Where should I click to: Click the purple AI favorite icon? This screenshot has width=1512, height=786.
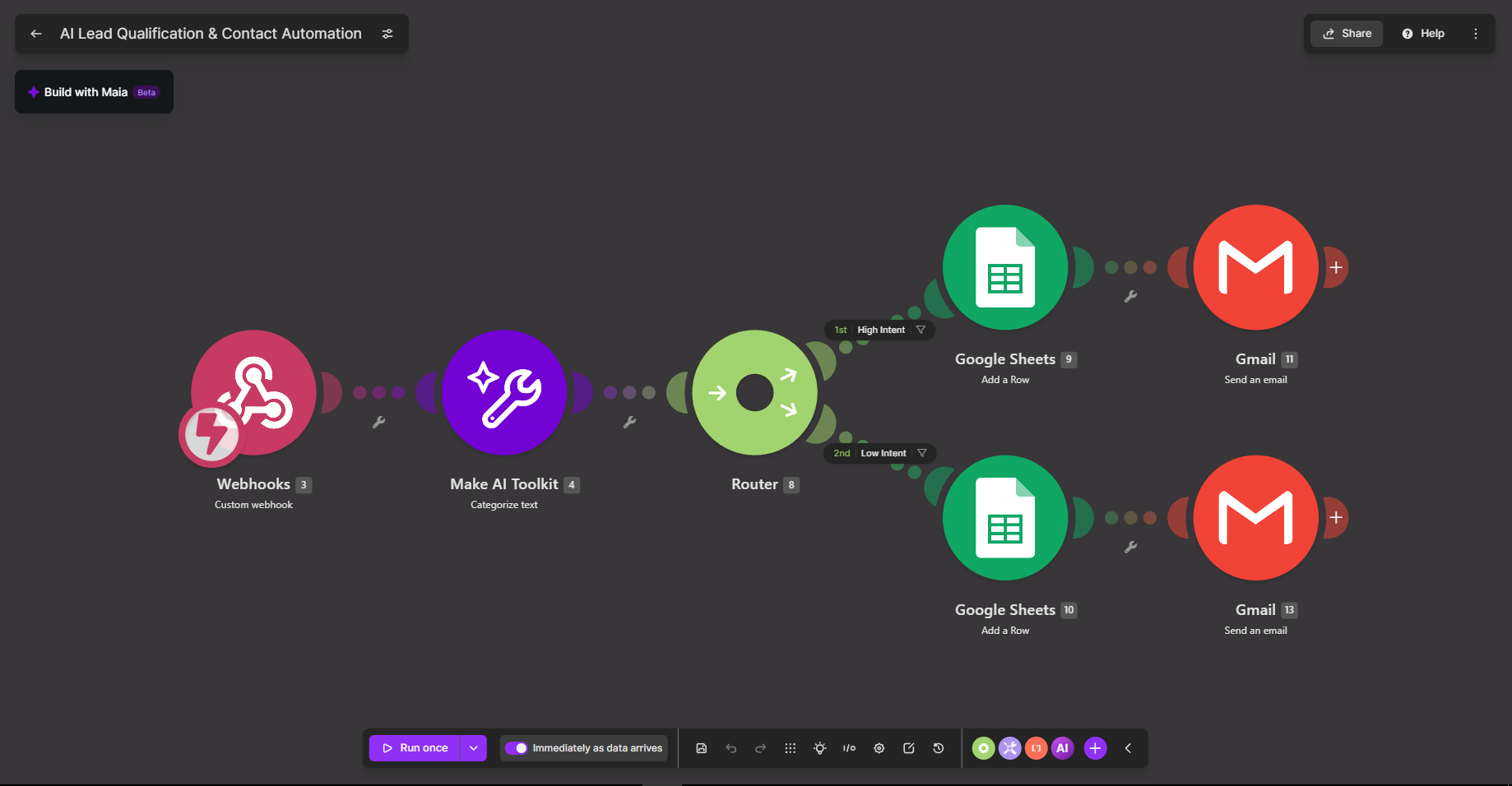pyautogui.click(x=1063, y=748)
